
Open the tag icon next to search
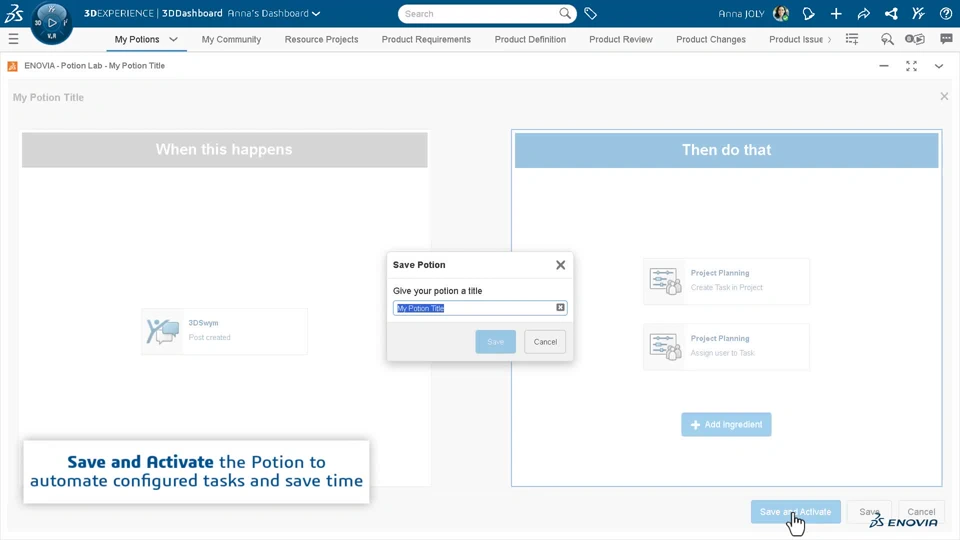[x=590, y=13]
